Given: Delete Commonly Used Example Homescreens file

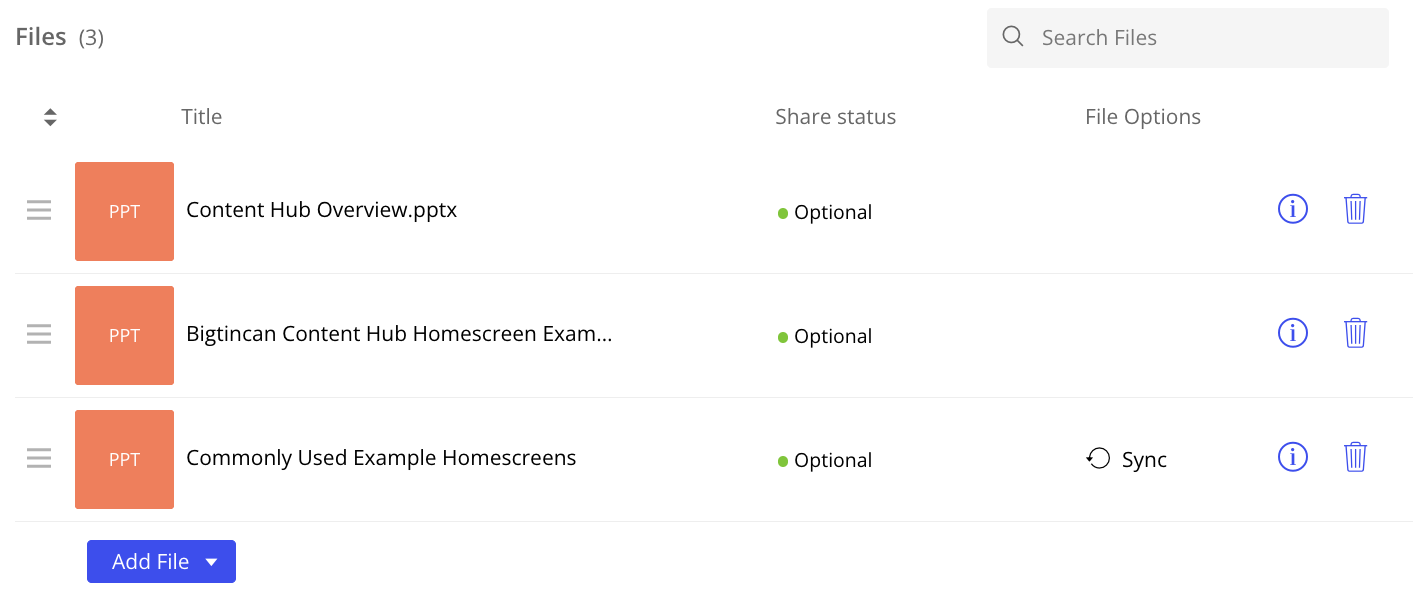Looking at the screenshot, I should (x=1355, y=457).
